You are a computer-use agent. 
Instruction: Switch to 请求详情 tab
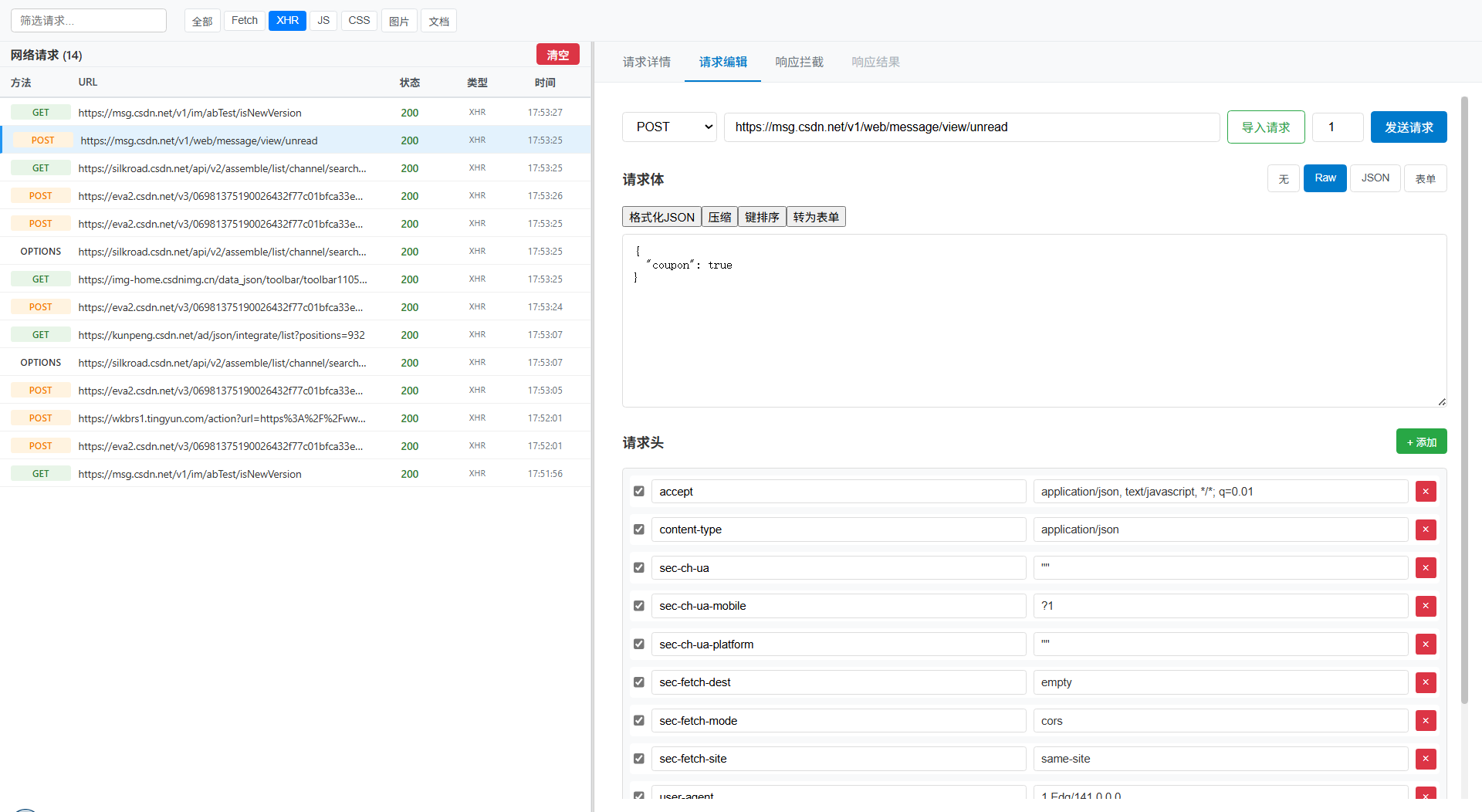tap(647, 62)
